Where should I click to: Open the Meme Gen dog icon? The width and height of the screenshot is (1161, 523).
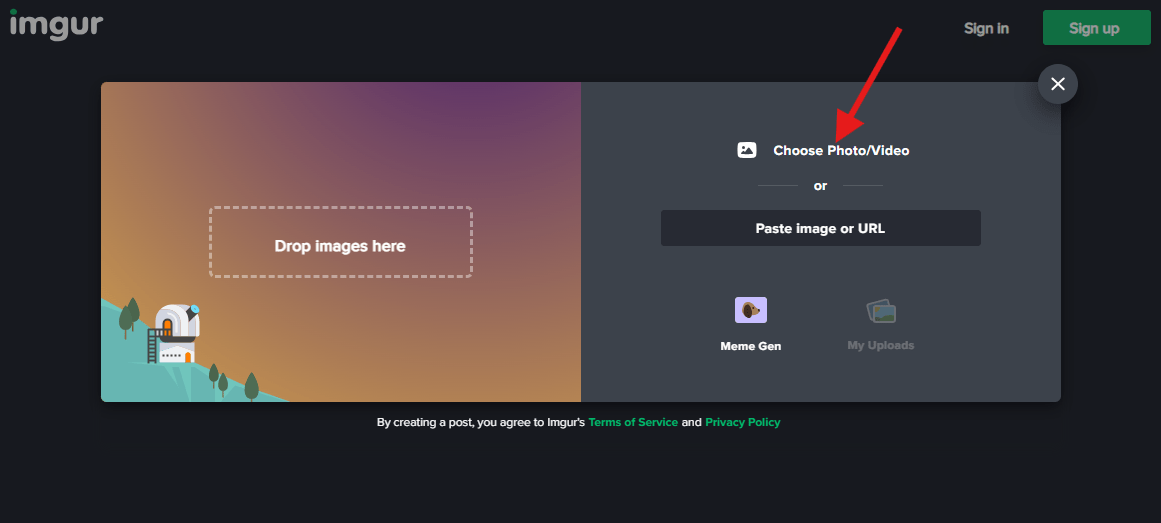tap(750, 310)
